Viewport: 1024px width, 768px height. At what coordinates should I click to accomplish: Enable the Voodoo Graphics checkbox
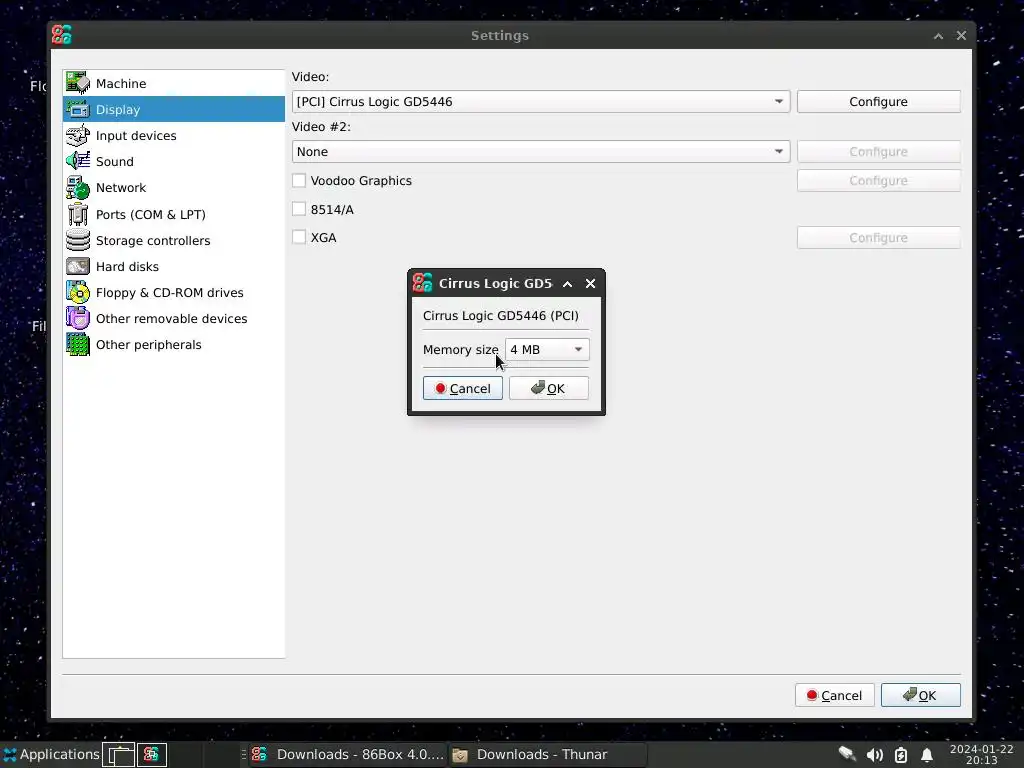tap(298, 180)
